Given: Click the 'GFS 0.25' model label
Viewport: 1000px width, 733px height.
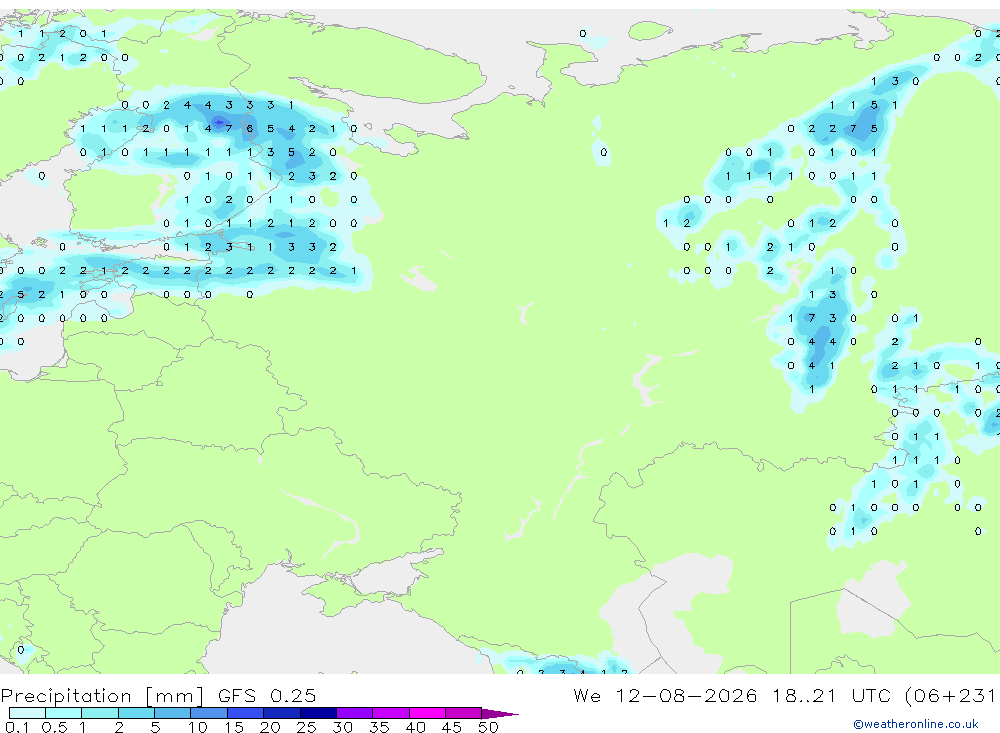Looking at the screenshot, I should click(267, 695).
